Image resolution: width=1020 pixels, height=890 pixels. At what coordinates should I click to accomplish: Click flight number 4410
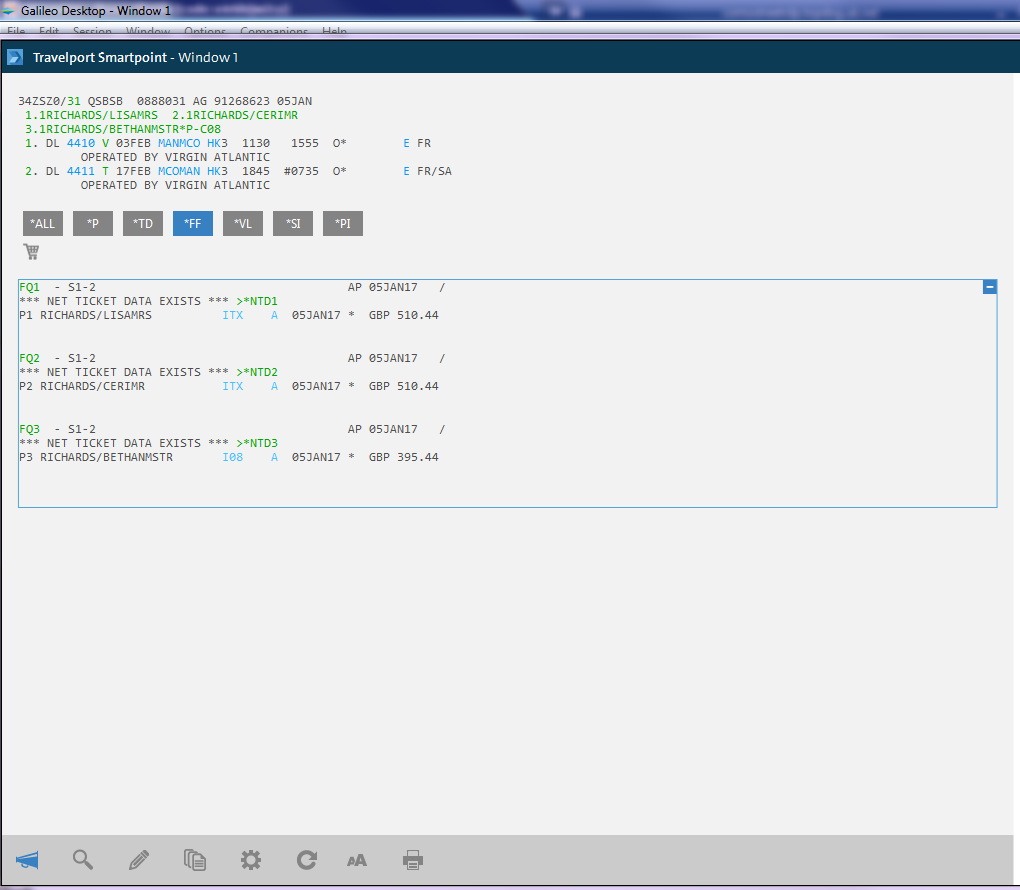tap(81, 142)
